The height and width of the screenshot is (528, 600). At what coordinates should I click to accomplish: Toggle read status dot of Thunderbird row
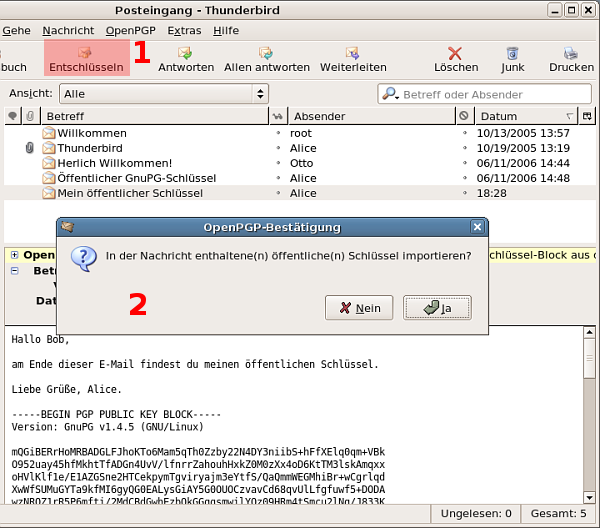[278, 148]
